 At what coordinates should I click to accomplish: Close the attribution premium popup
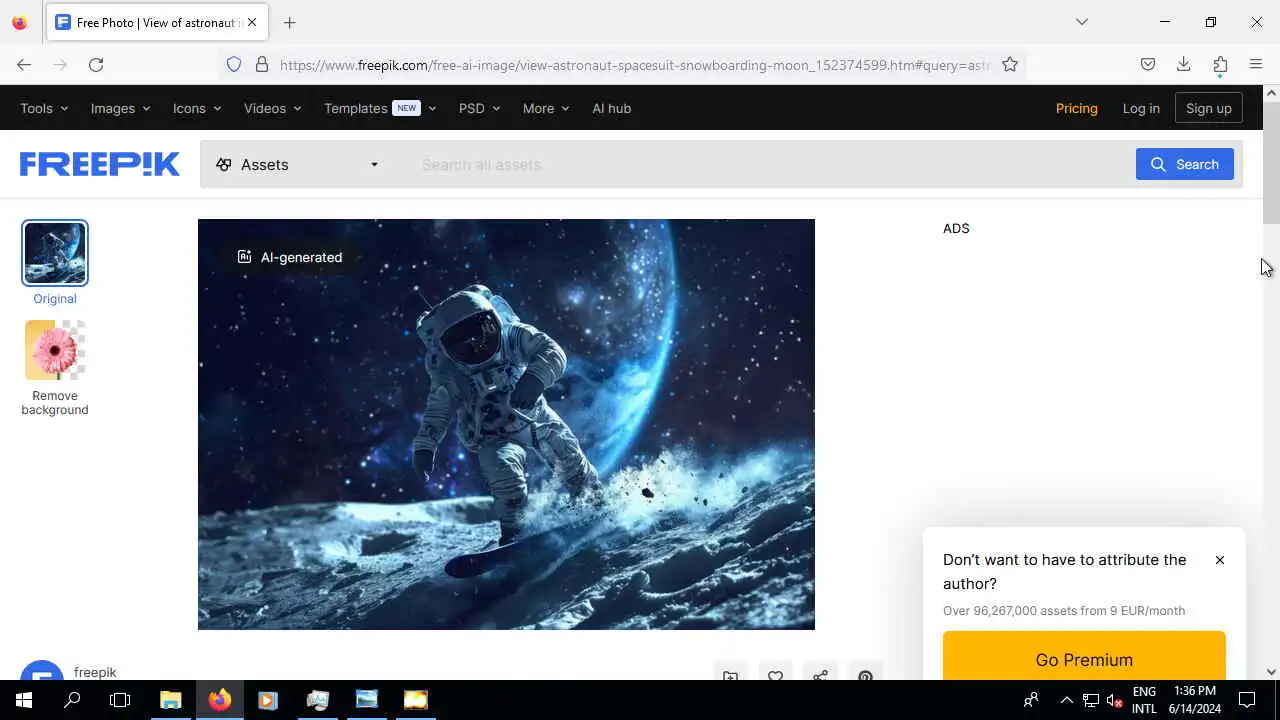tap(1219, 560)
